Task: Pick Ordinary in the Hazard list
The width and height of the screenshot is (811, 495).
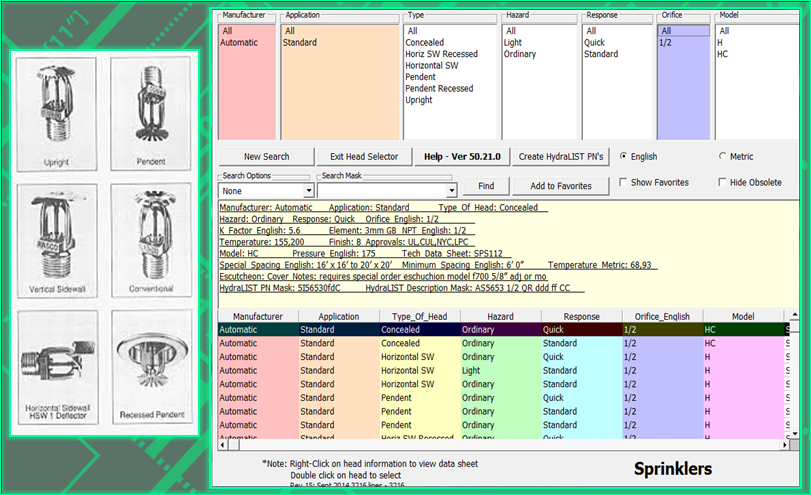Action: (x=520, y=54)
